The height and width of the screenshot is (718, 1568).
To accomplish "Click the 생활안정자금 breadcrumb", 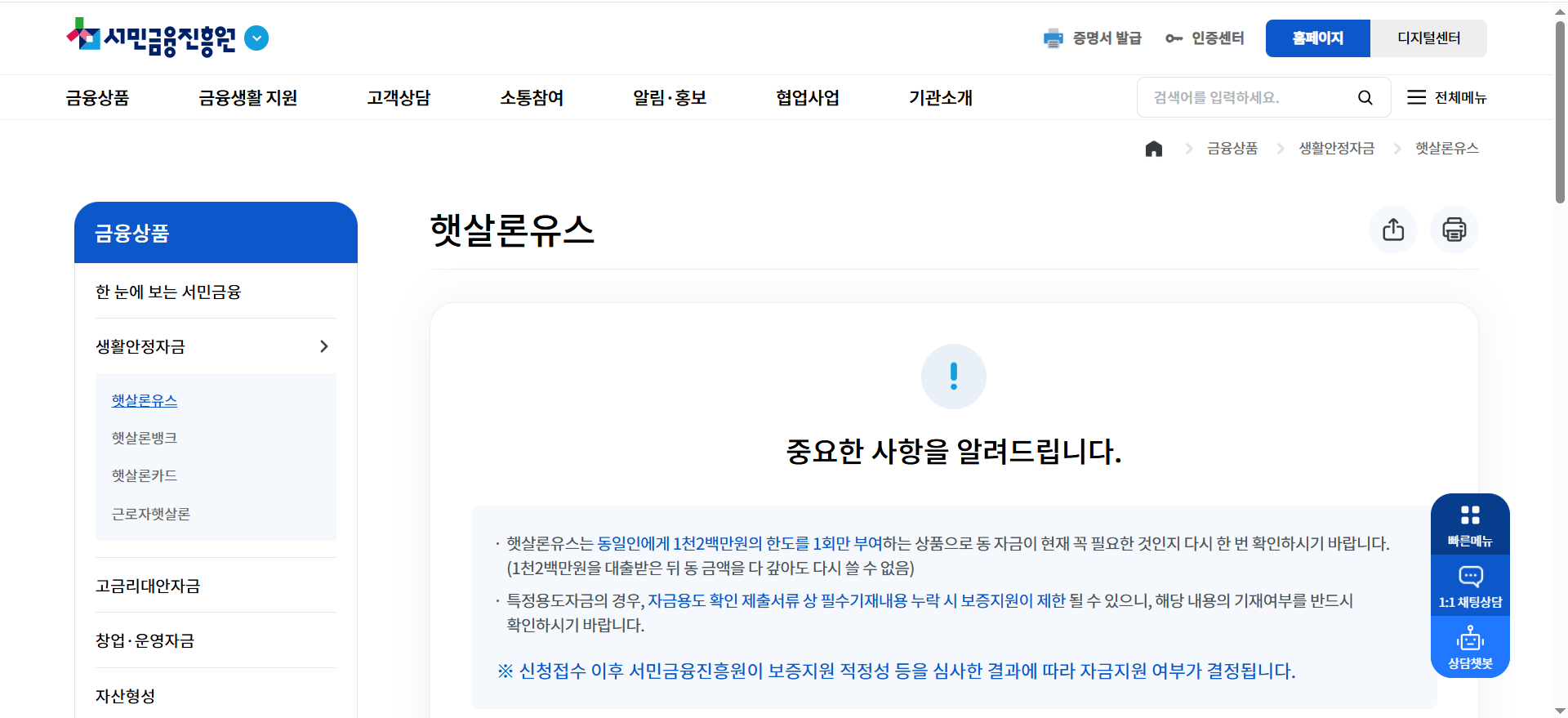I will coord(1337,149).
